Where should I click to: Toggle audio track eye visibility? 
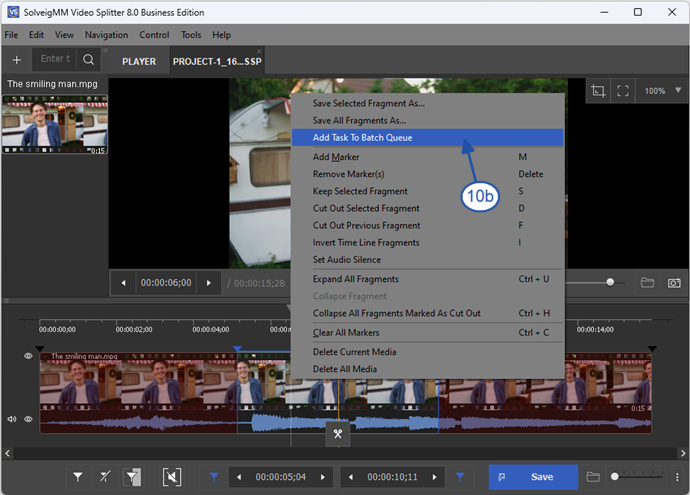pyautogui.click(x=28, y=419)
